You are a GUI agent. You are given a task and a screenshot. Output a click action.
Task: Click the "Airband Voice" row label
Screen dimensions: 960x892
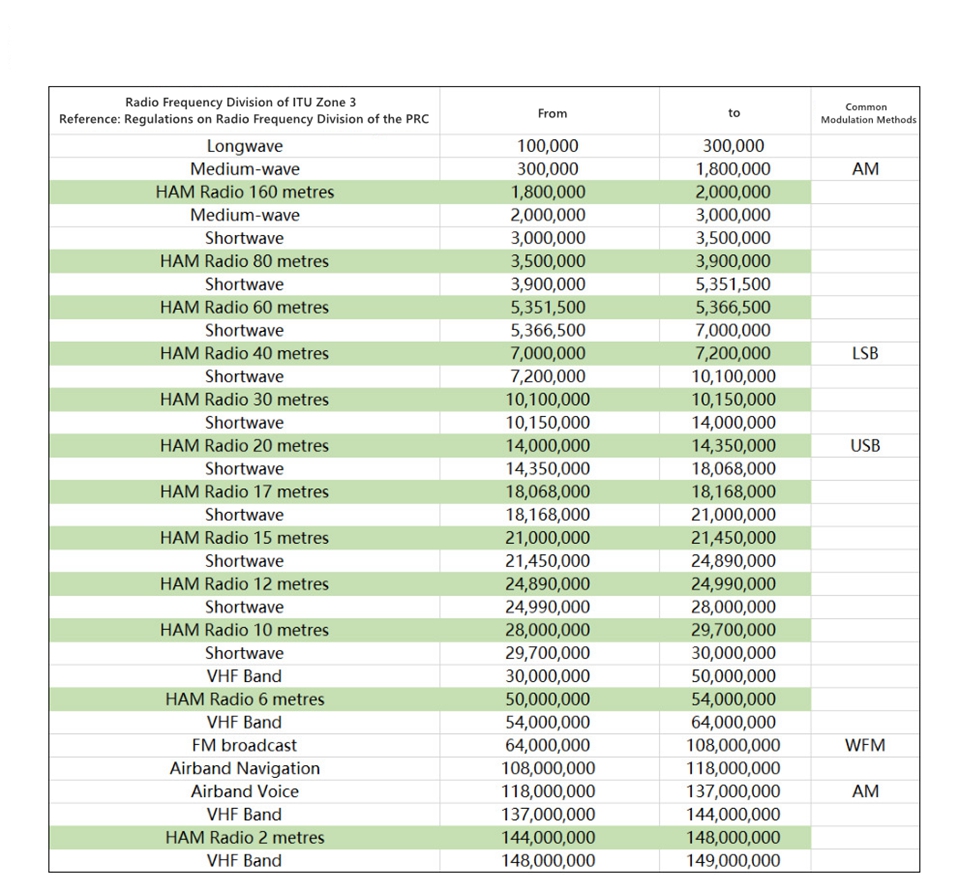[x=245, y=791]
